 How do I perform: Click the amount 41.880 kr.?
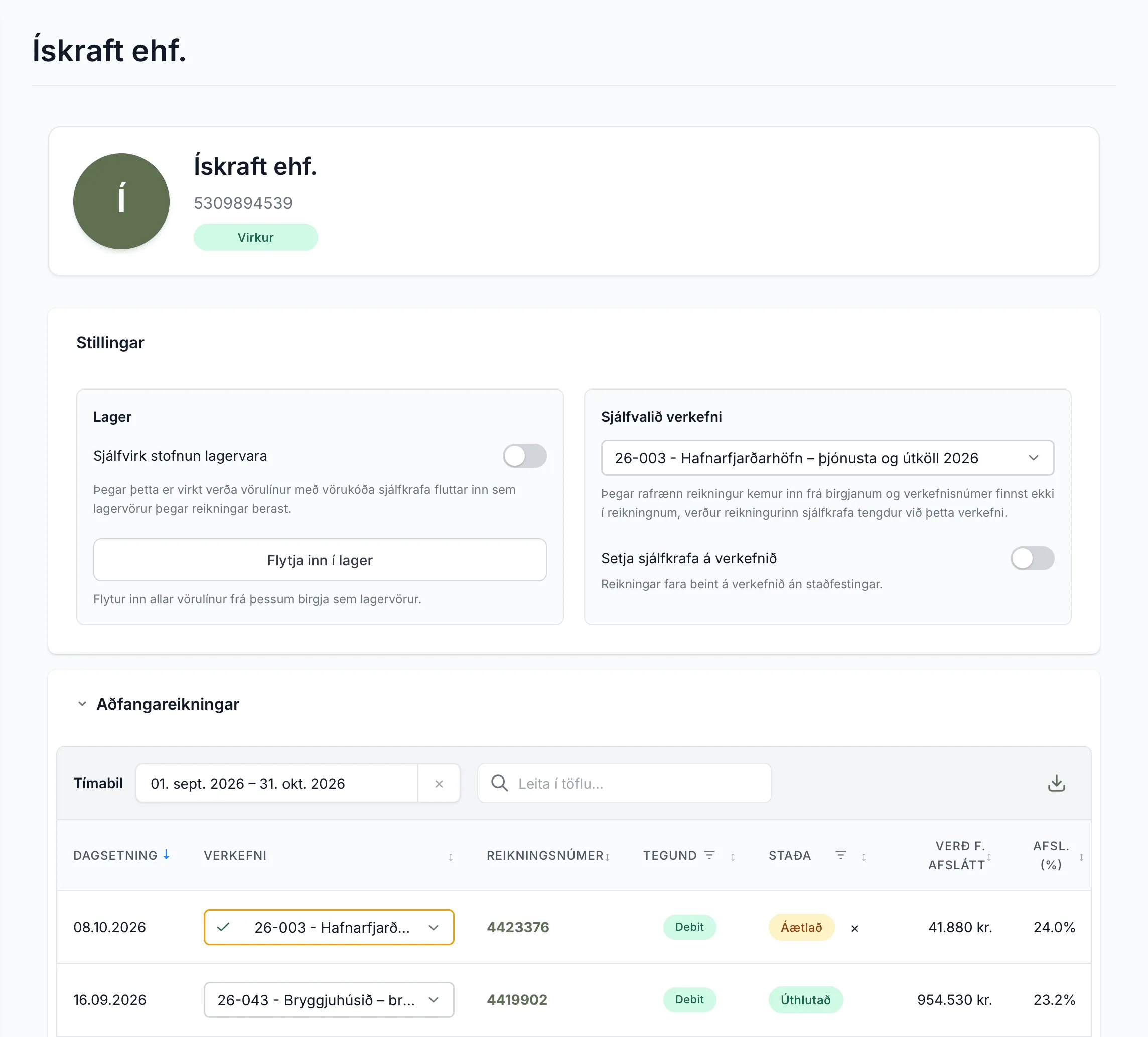click(960, 927)
